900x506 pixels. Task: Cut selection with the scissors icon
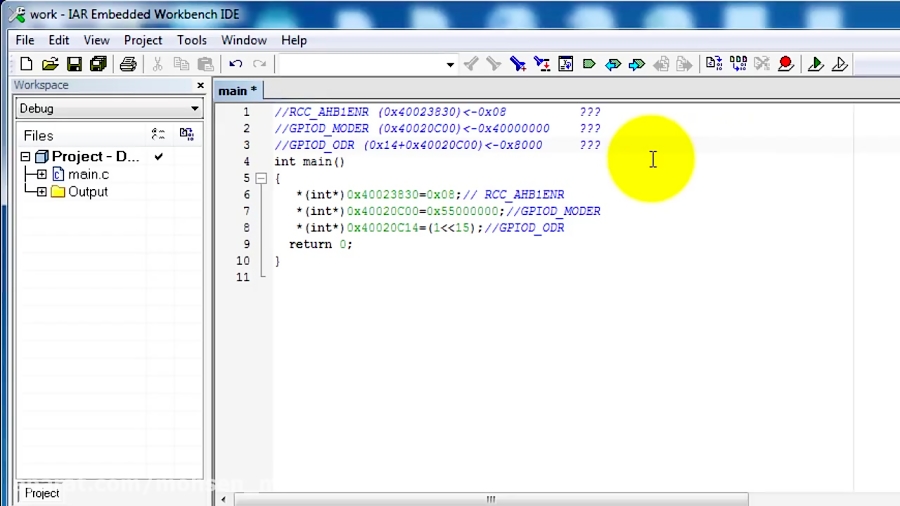157,64
